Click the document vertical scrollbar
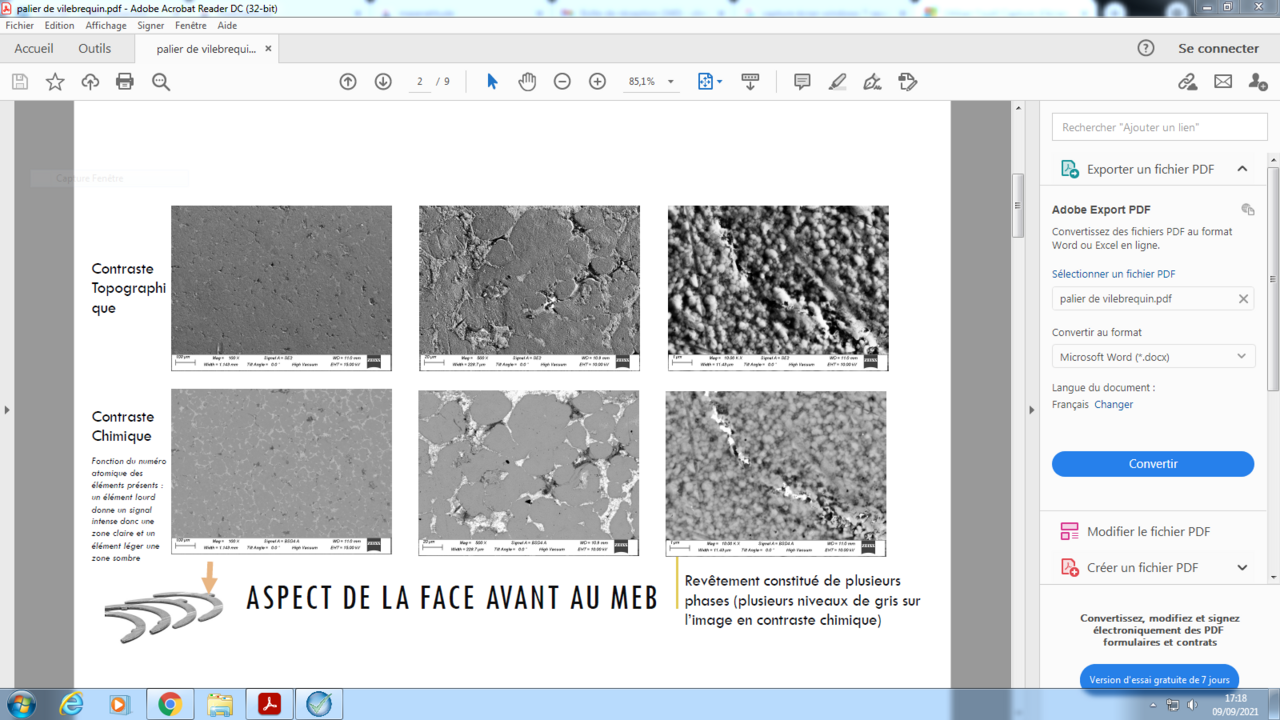1280x720 pixels. click(1018, 205)
